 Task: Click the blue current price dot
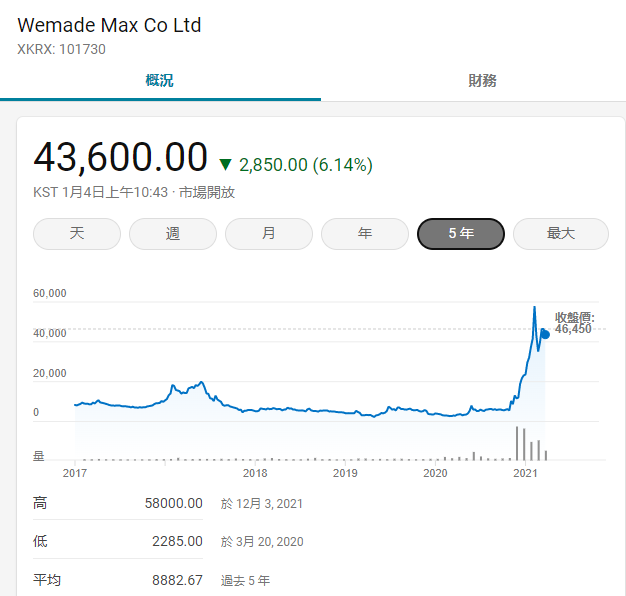[x=544, y=334]
